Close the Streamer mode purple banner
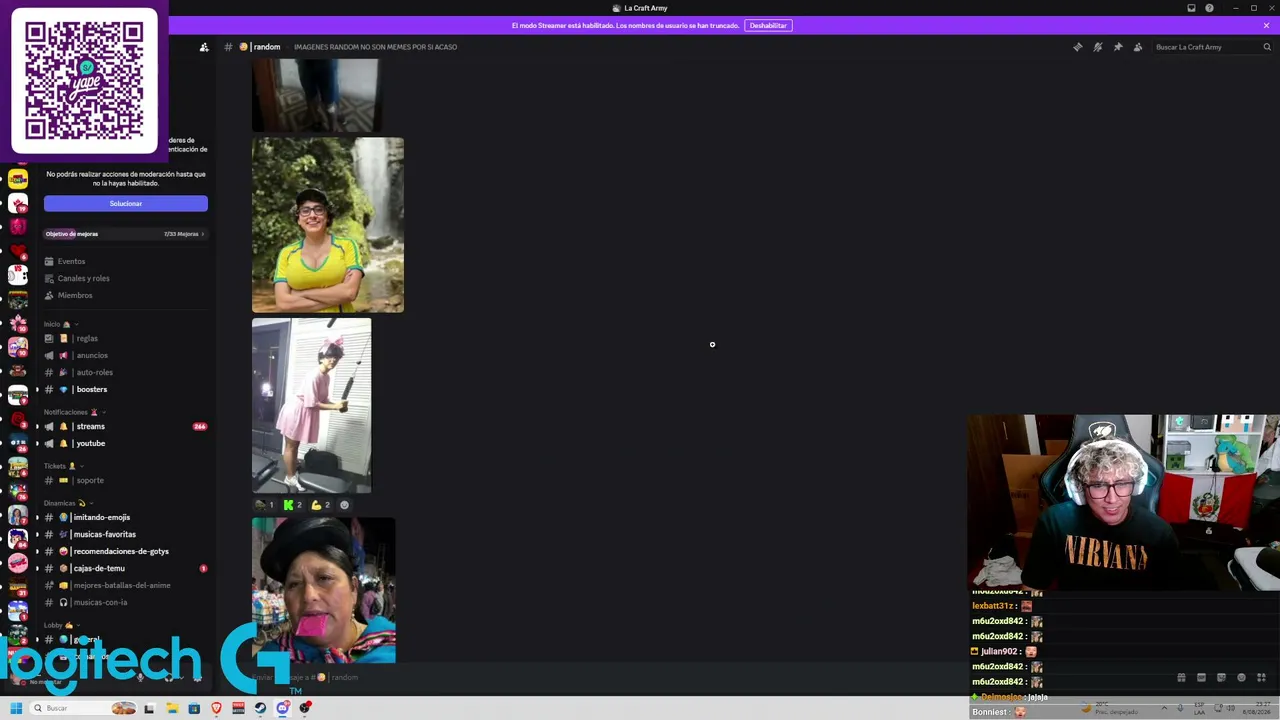The width and height of the screenshot is (1280, 720). (1266, 25)
